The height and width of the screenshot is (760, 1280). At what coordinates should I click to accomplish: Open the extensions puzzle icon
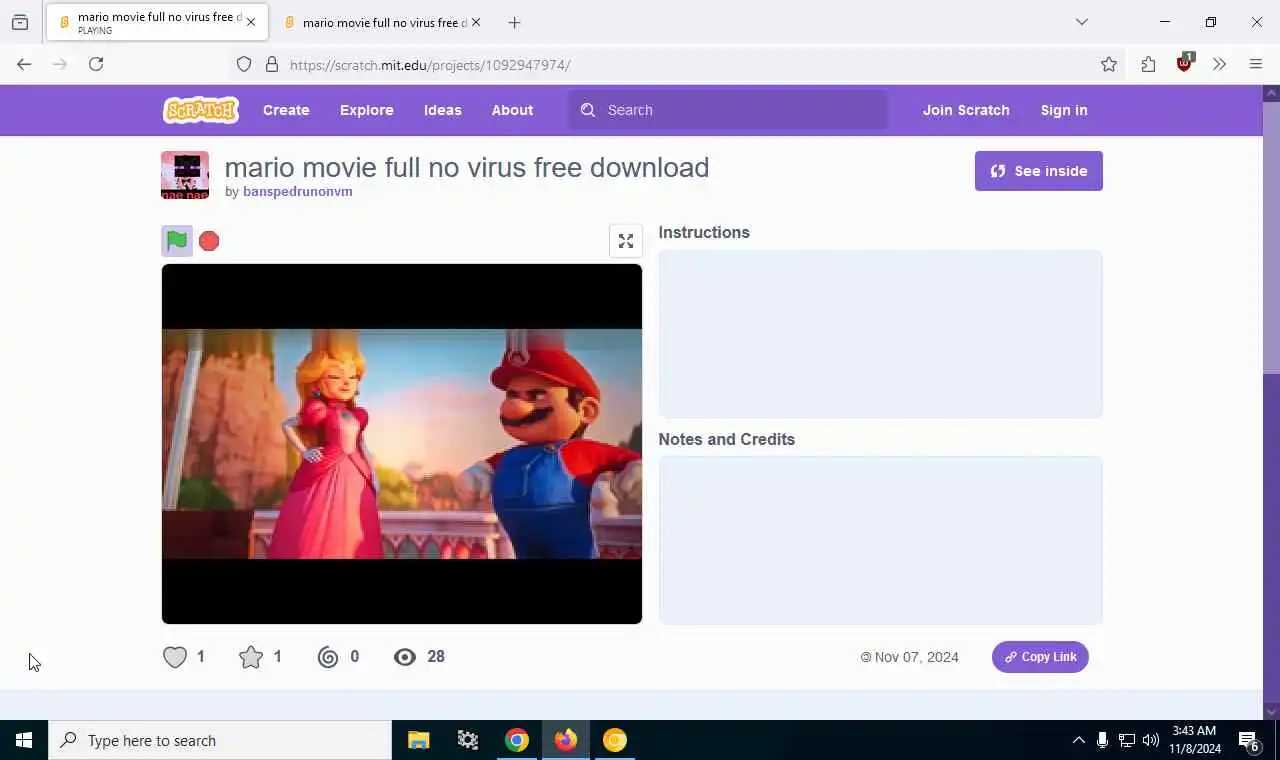coord(1148,64)
